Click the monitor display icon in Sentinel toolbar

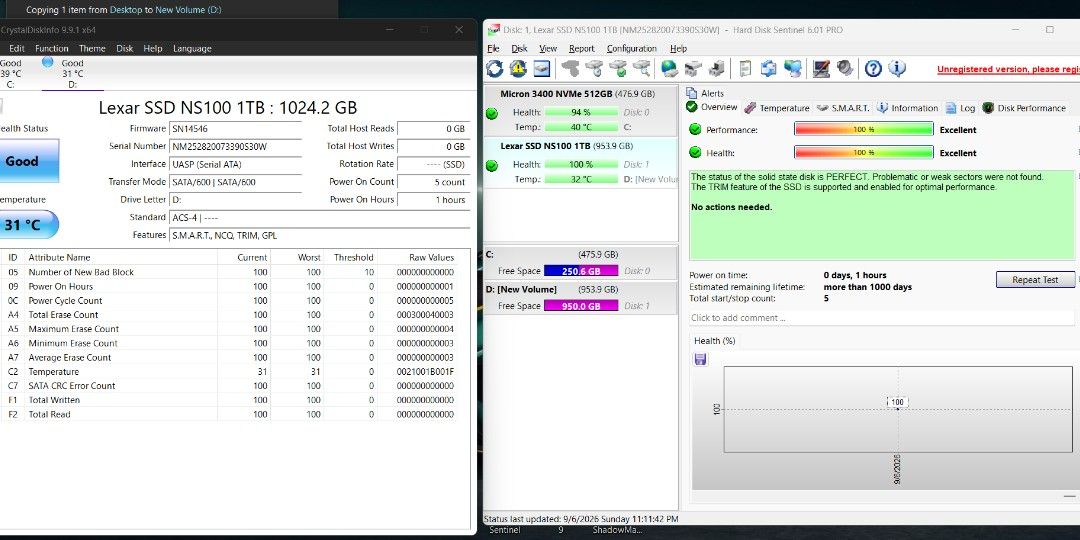click(x=821, y=68)
